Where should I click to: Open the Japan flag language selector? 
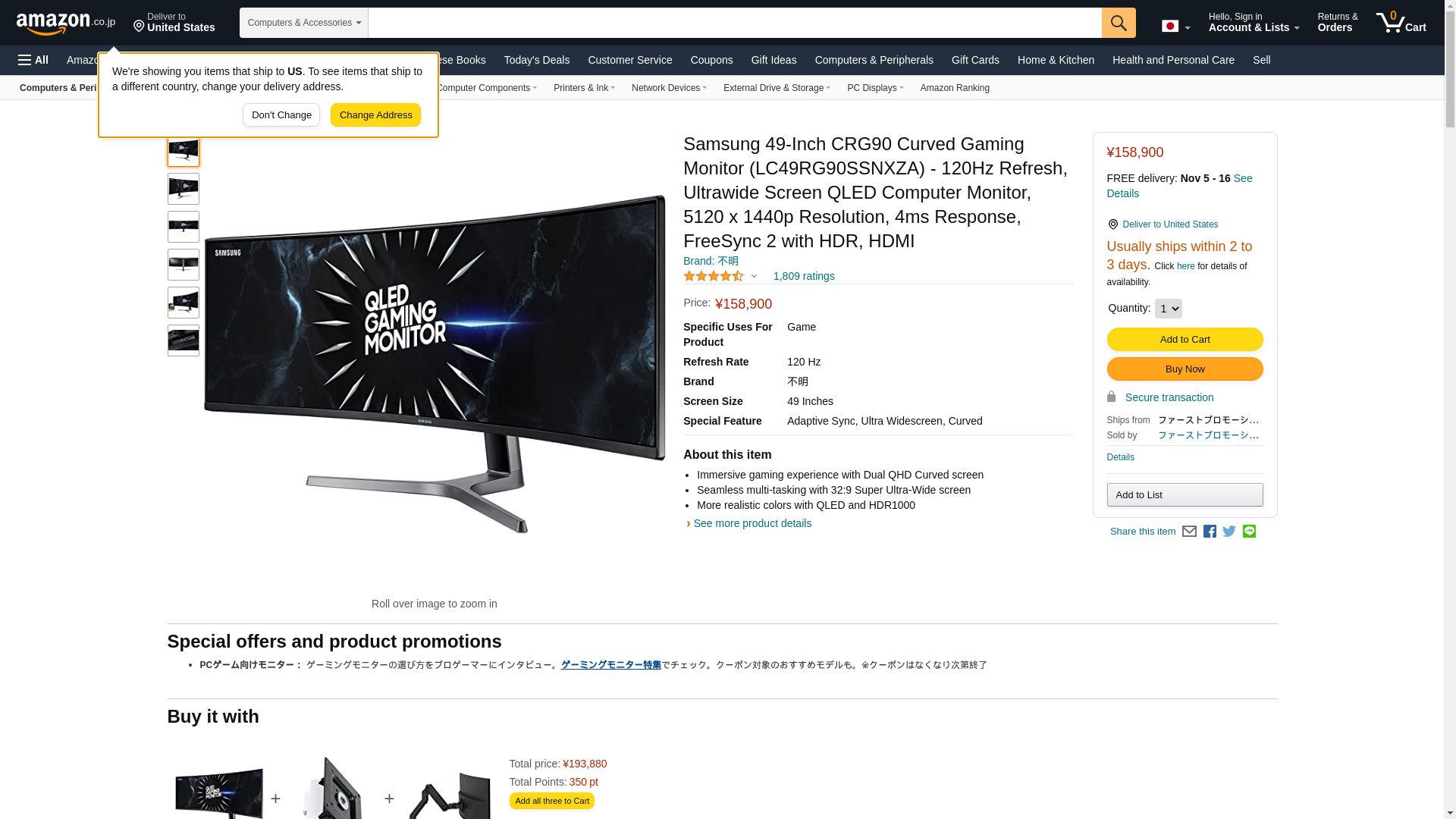(1175, 27)
